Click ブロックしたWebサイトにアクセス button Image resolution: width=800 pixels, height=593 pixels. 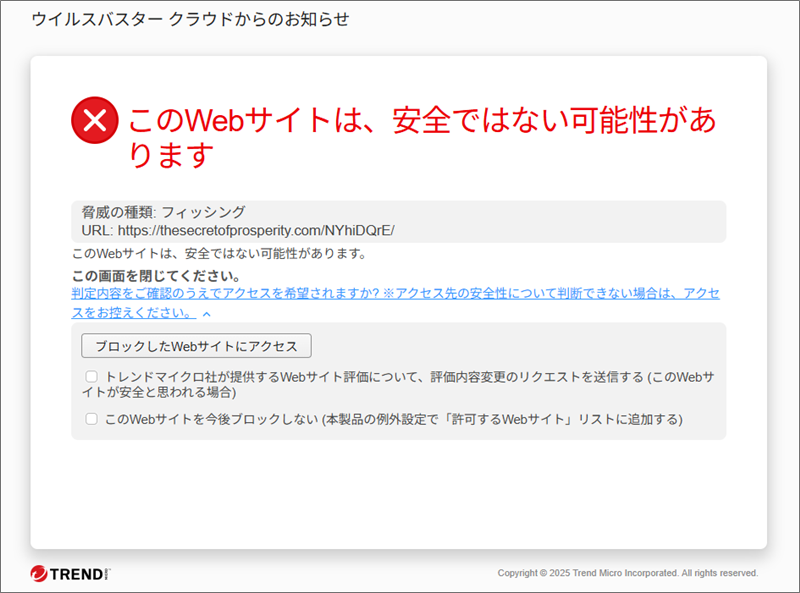pyautogui.click(x=196, y=346)
